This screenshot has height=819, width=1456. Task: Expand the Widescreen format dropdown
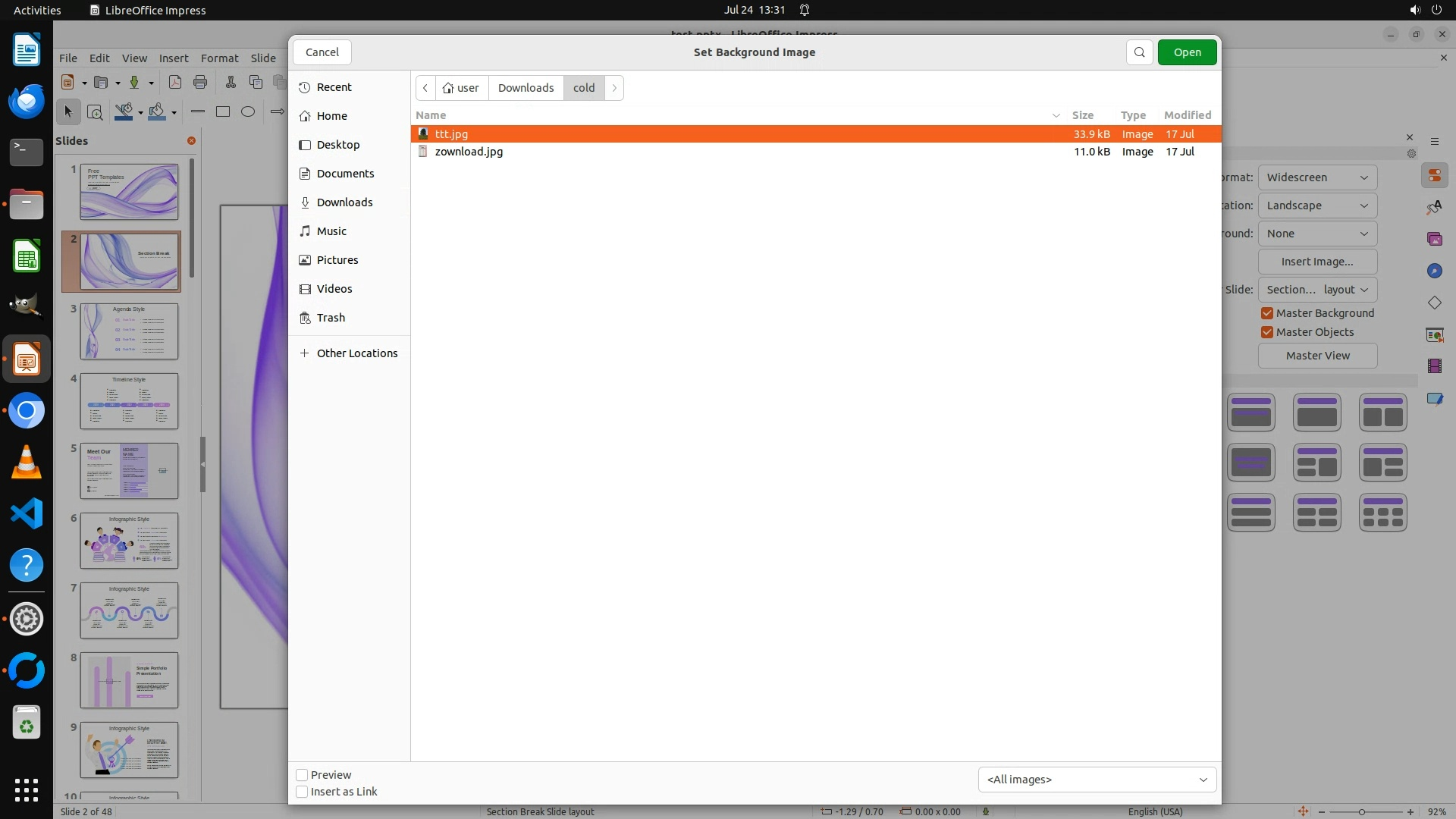(x=1317, y=177)
